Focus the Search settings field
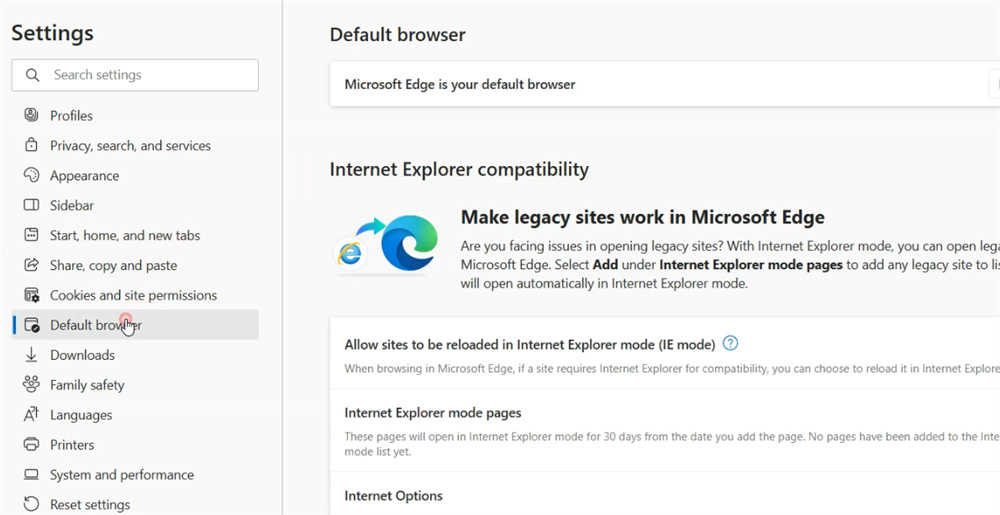The image size is (1000, 515). (150, 75)
